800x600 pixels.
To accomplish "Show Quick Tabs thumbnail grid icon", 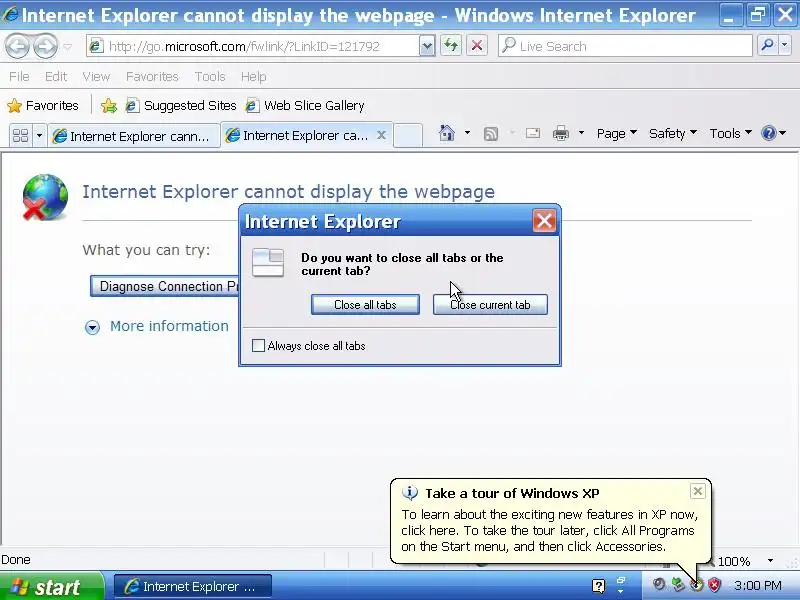I will (x=20, y=136).
